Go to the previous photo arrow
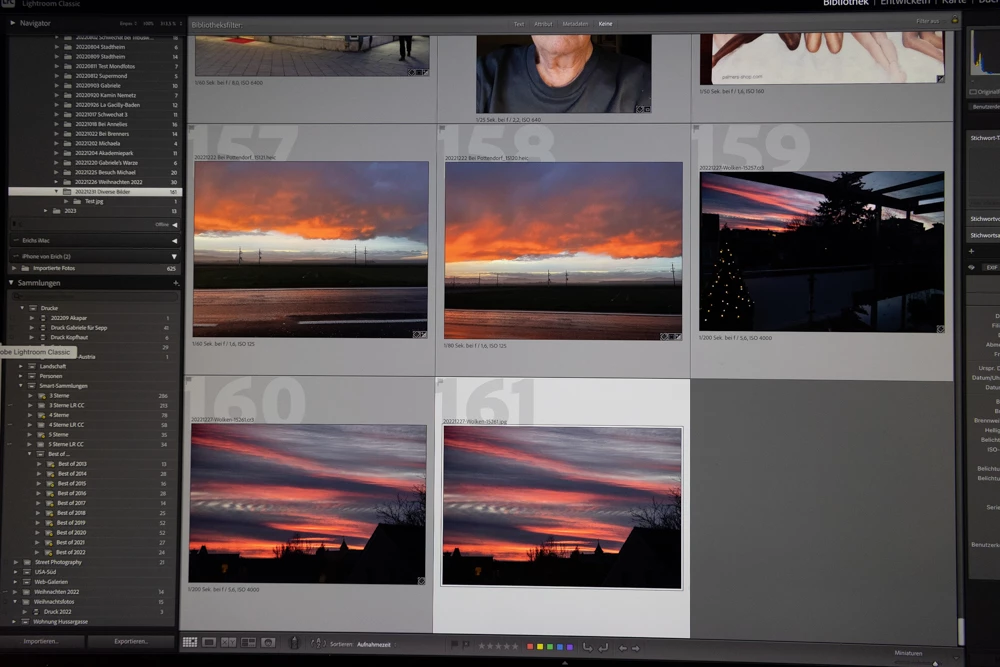 (x=622, y=648)
